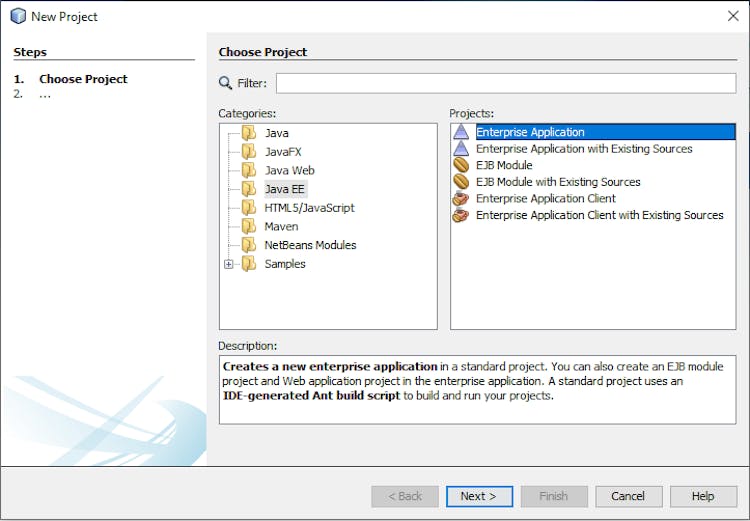This screenshot has width=750, height=521.
Task: Click the Enterprise Application Client icon
Action: pyautogui.click(x=460, y=199)
